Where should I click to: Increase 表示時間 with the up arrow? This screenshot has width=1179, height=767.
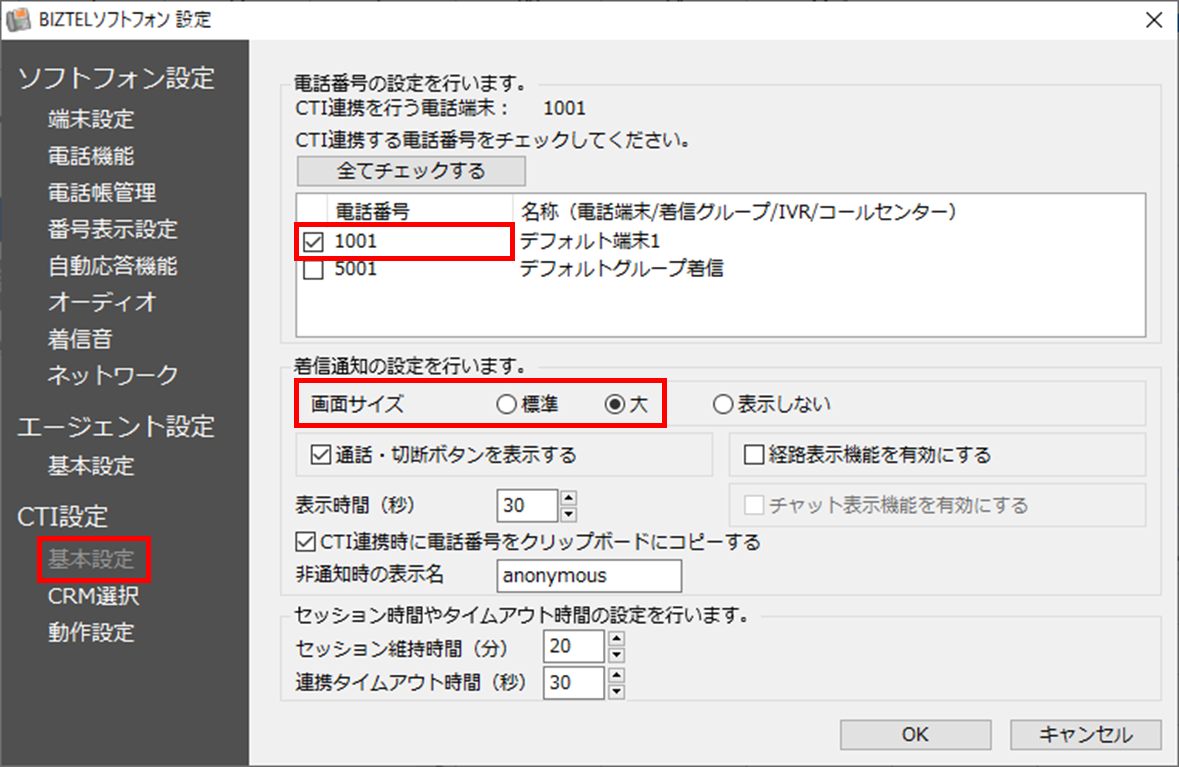(568, 498)
